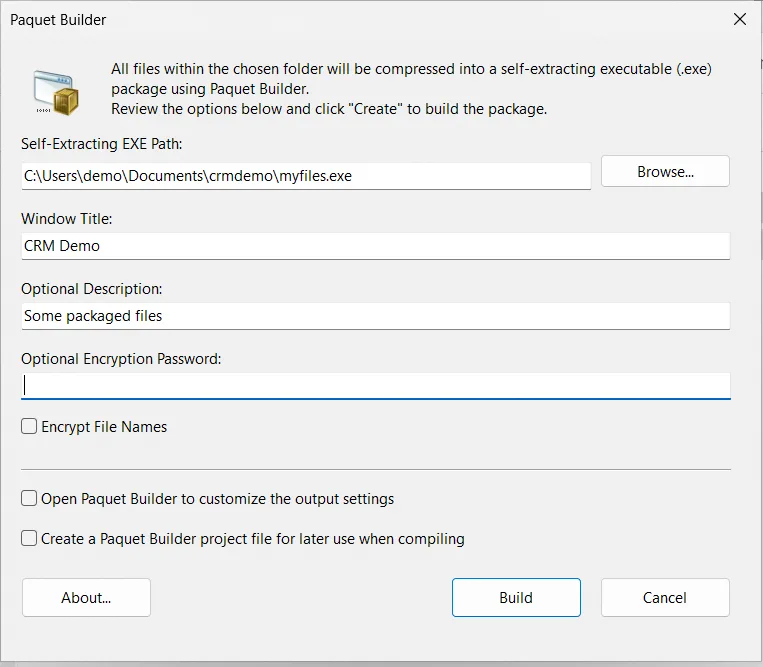Image resolution: width=763 pixels, height=667 pixels.
Task: Tick Create a Paquet Builder project file
Action: [x=30, y=539]
